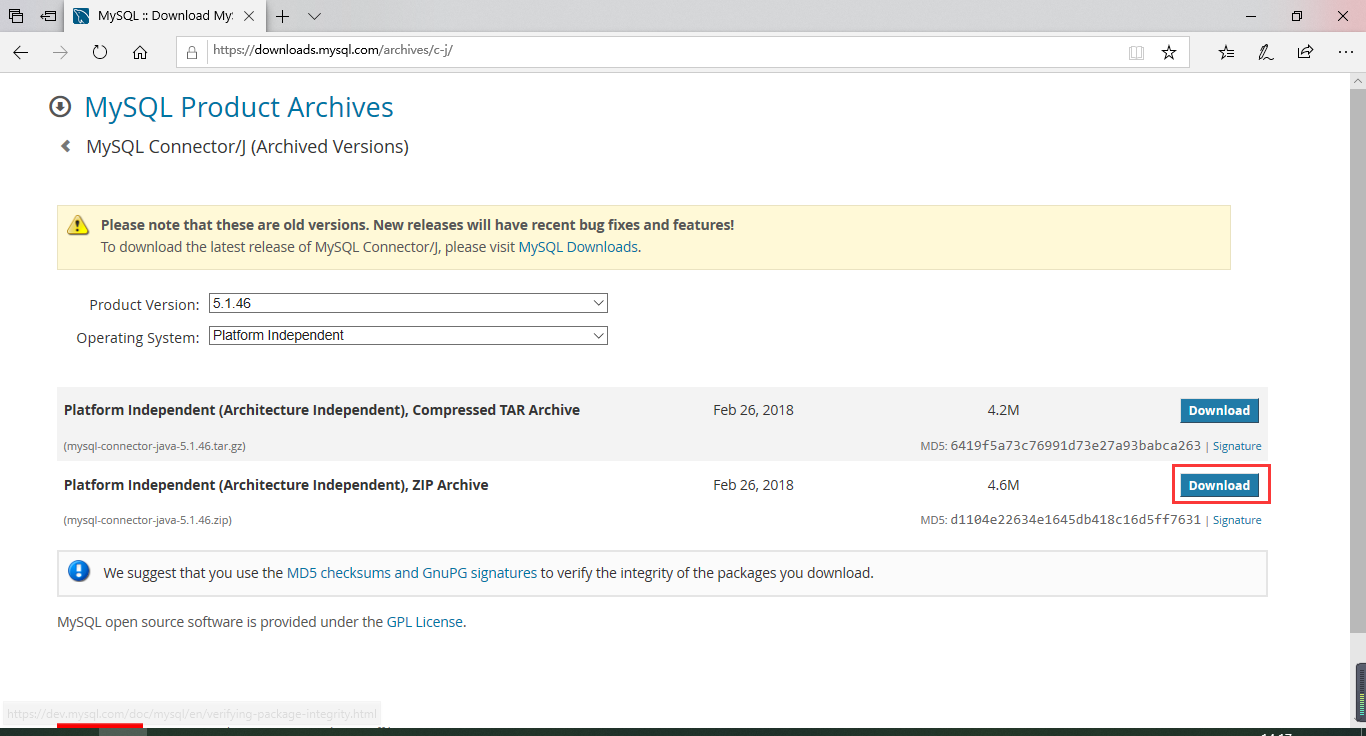Image resolution: width=1366 pixels, height=736 pixels.
Task: Open Signature link for zip file
Action: 1237,520
